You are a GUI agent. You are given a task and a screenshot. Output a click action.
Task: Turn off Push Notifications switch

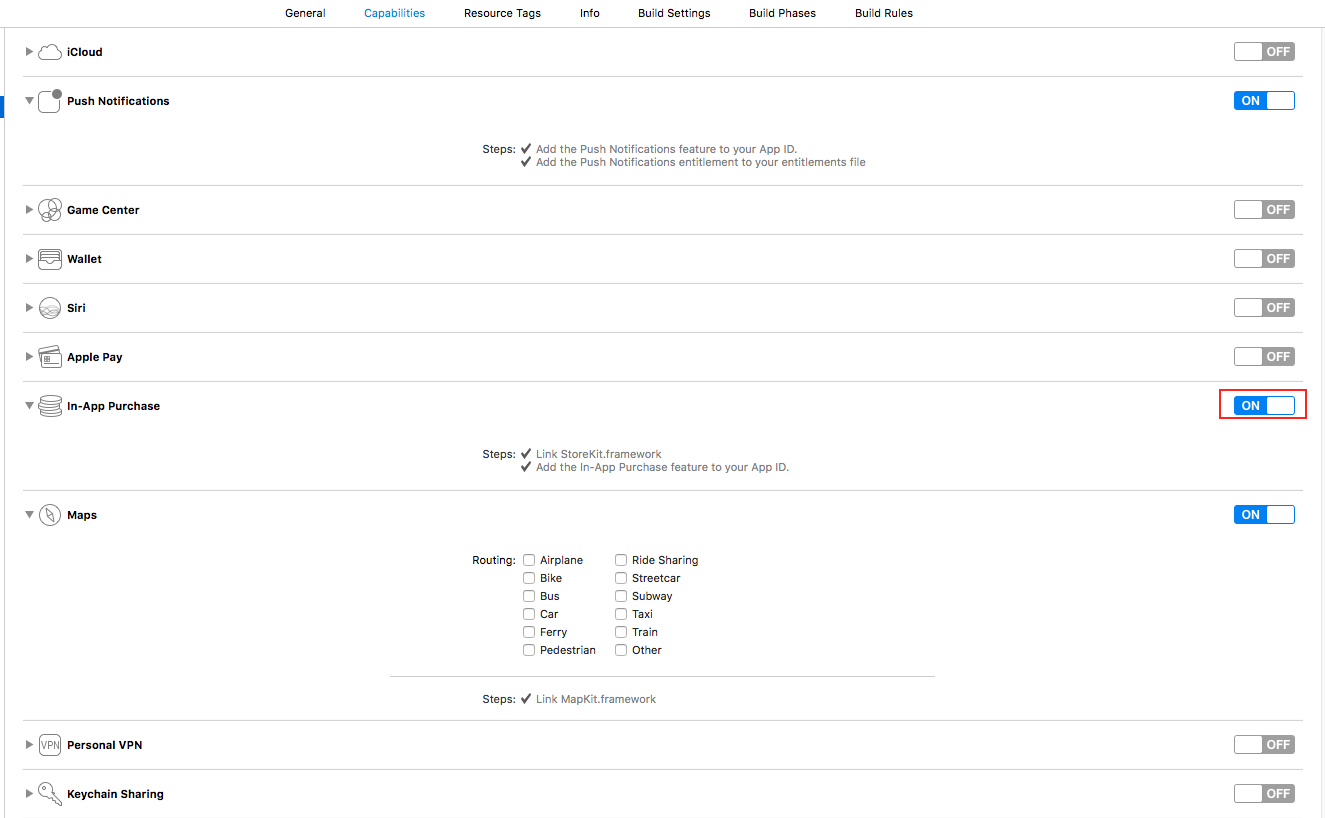pyautogui.click(x=1264, y=101)
